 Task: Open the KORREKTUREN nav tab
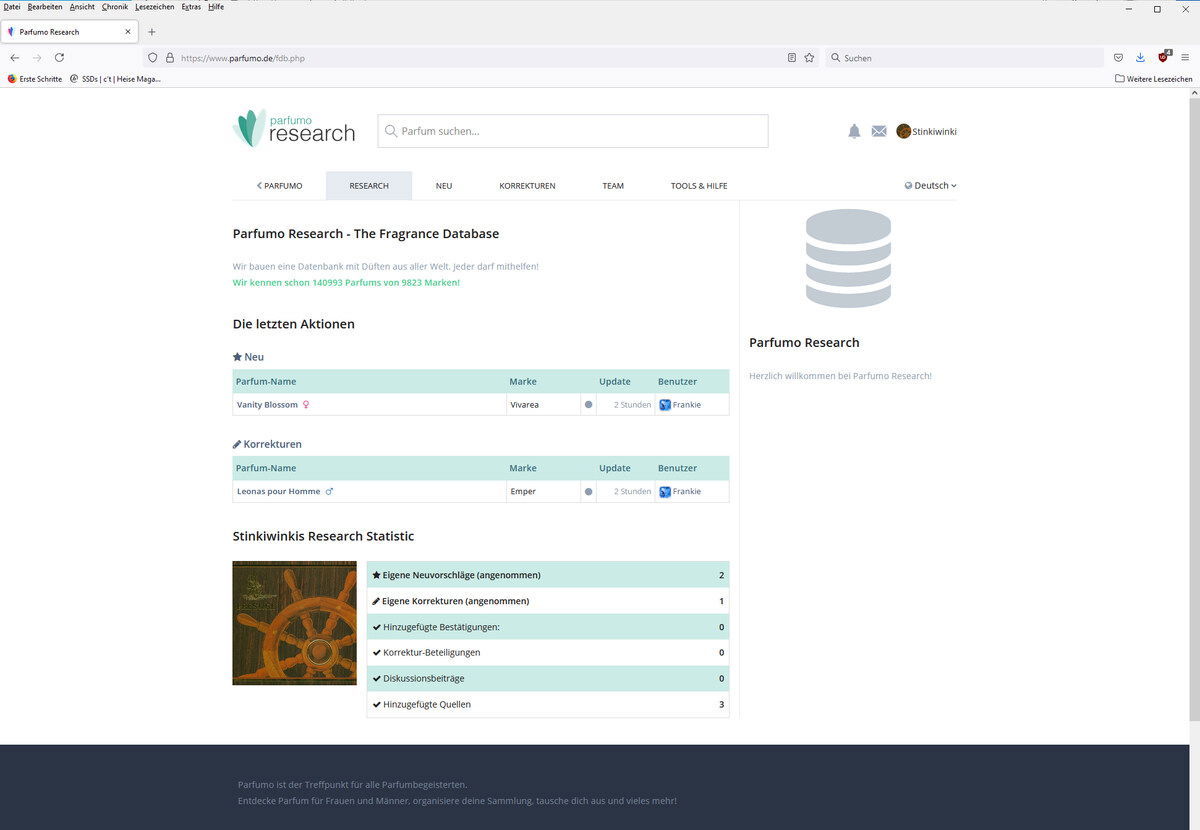527,186
